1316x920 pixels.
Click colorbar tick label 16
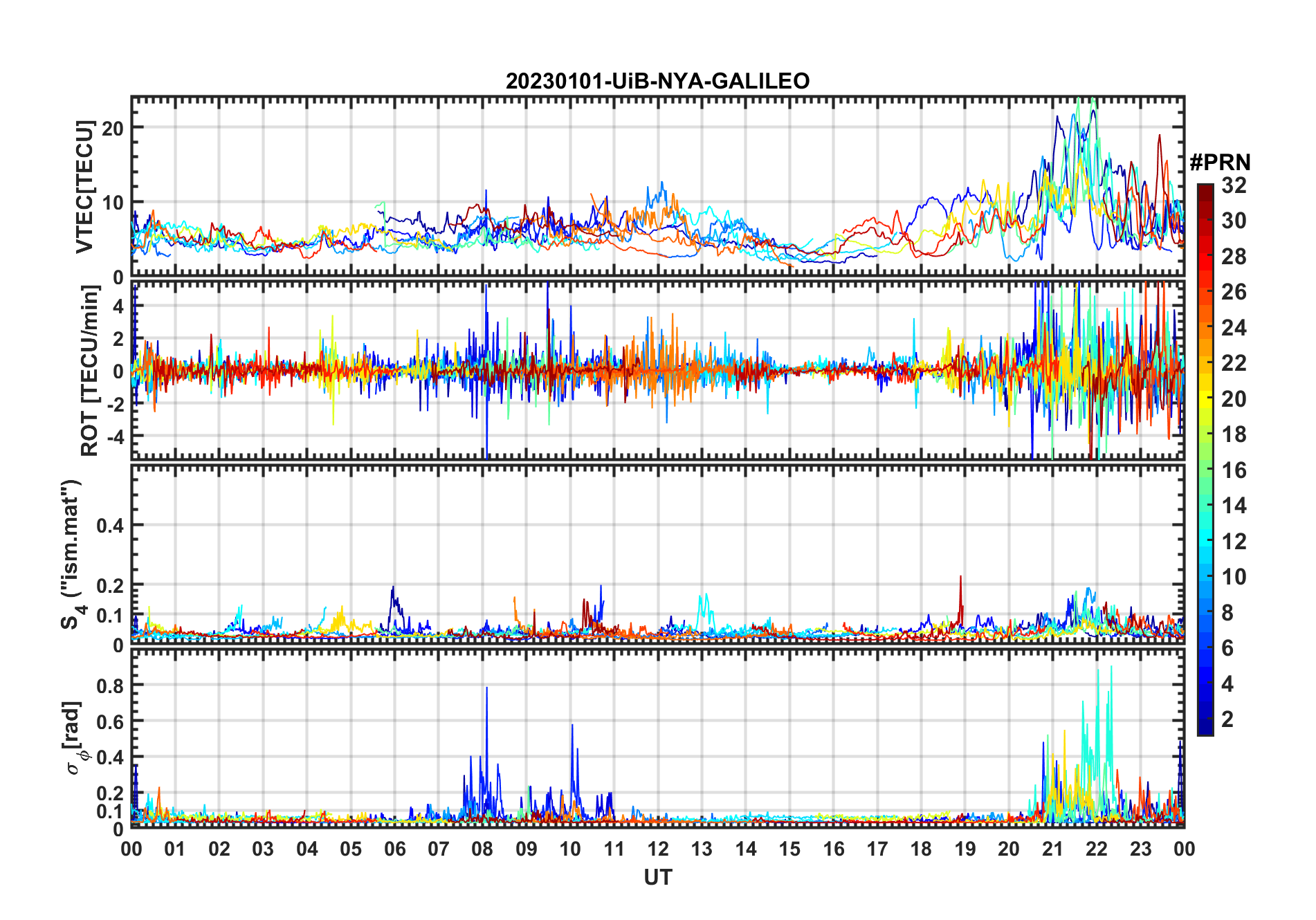pyautogui.click(x=1234, y=470)
